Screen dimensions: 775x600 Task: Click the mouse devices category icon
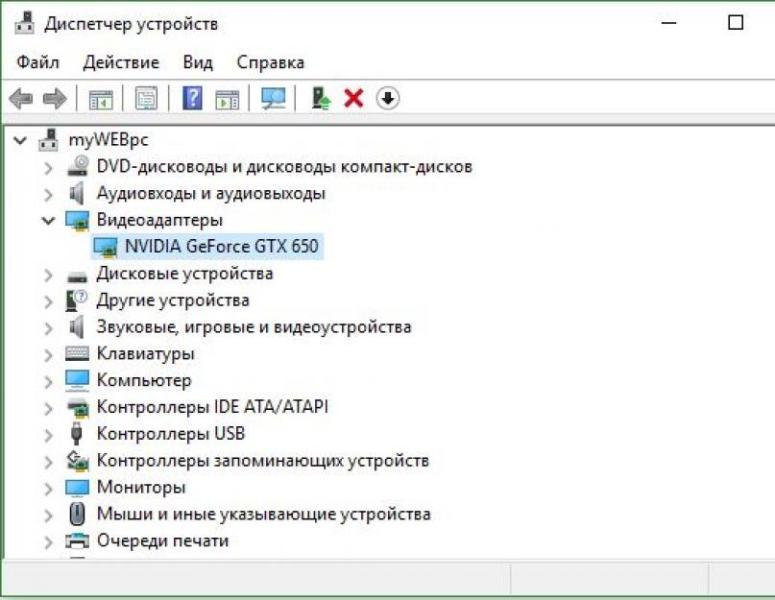(77, 514)
